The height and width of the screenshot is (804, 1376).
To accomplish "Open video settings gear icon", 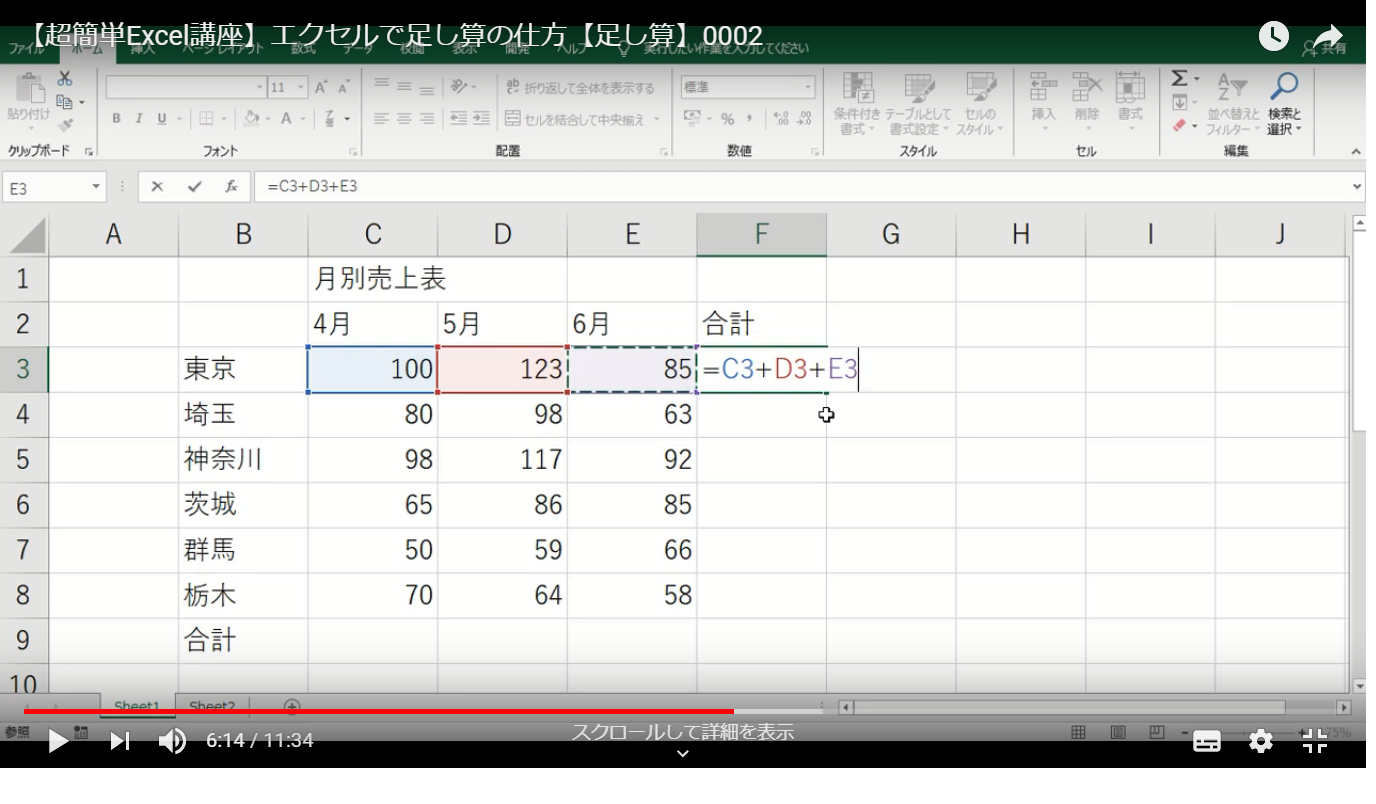I will click(1261, 741).
